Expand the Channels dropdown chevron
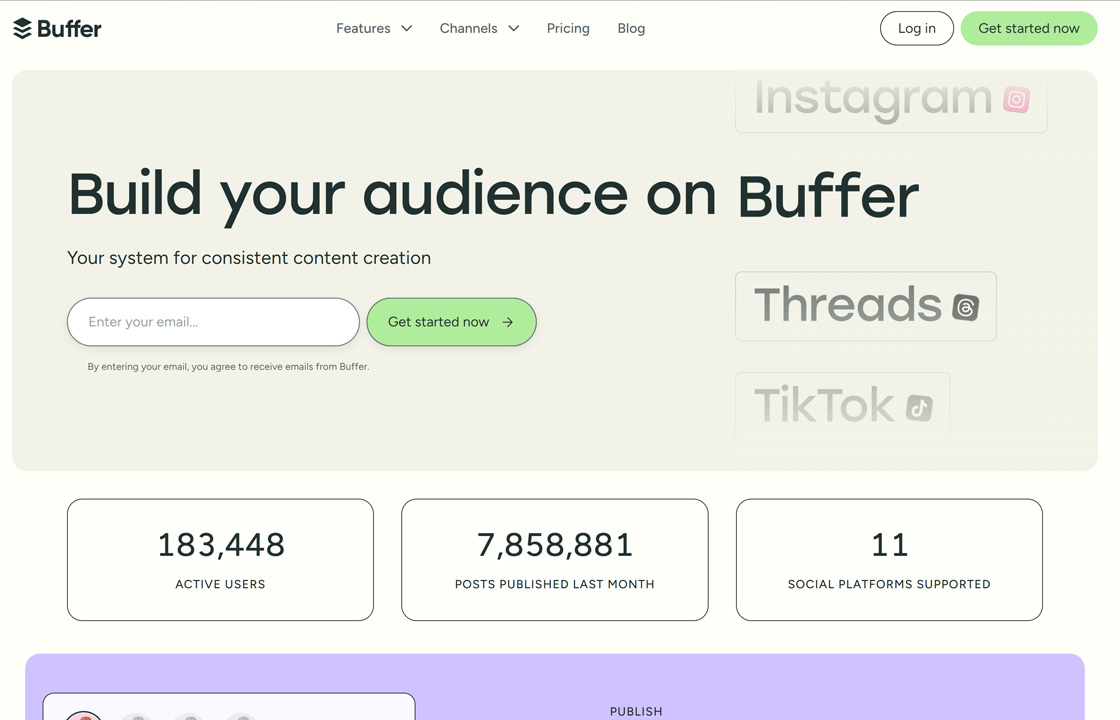This screenshot has height=720, width=1120. (x=514, y=29)
